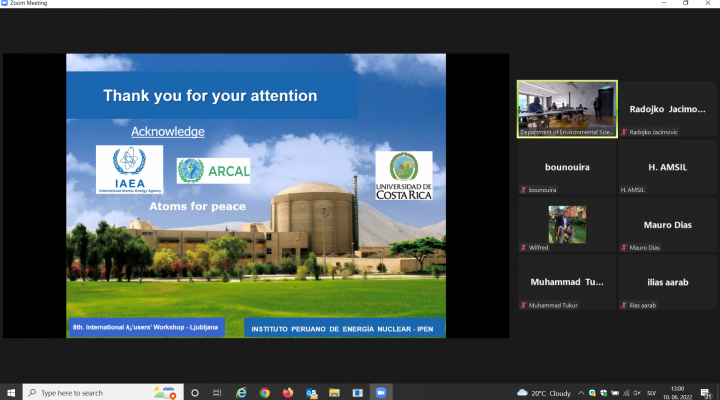Select the Muhammad Tukur participant tile
The image size is (720, 400).
567,282
